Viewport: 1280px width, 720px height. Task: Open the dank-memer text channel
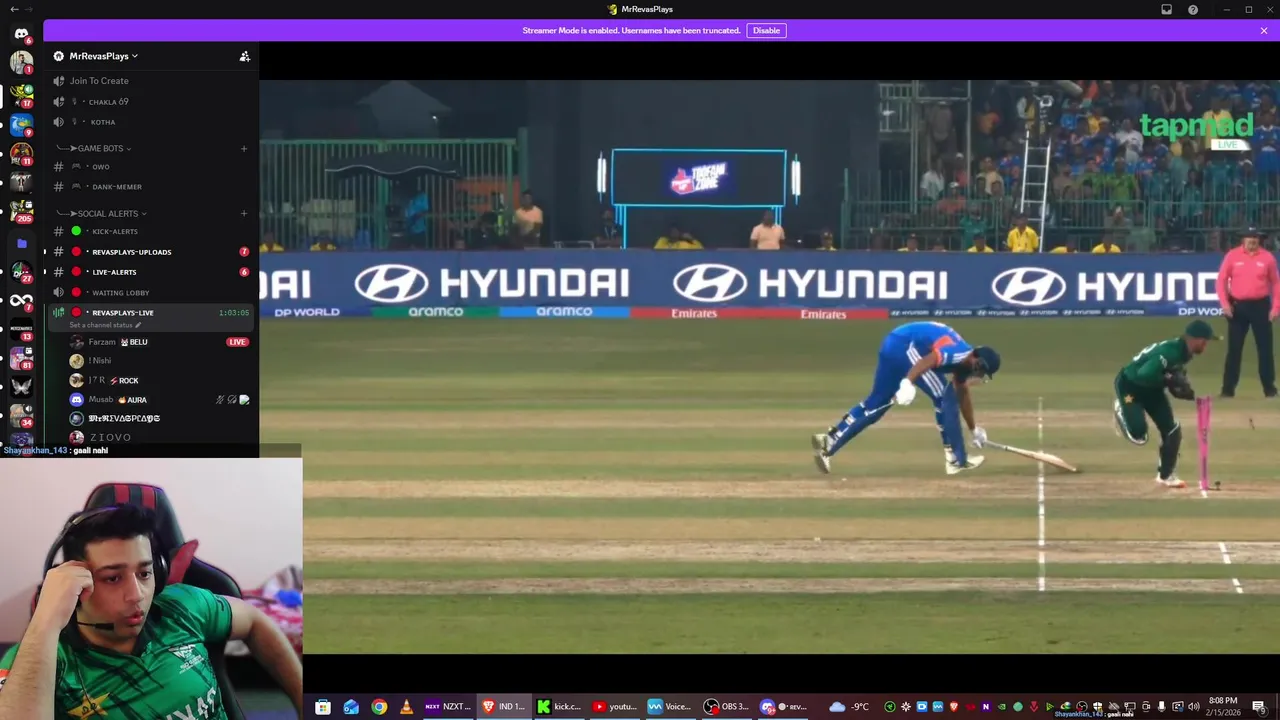[150, 187]
